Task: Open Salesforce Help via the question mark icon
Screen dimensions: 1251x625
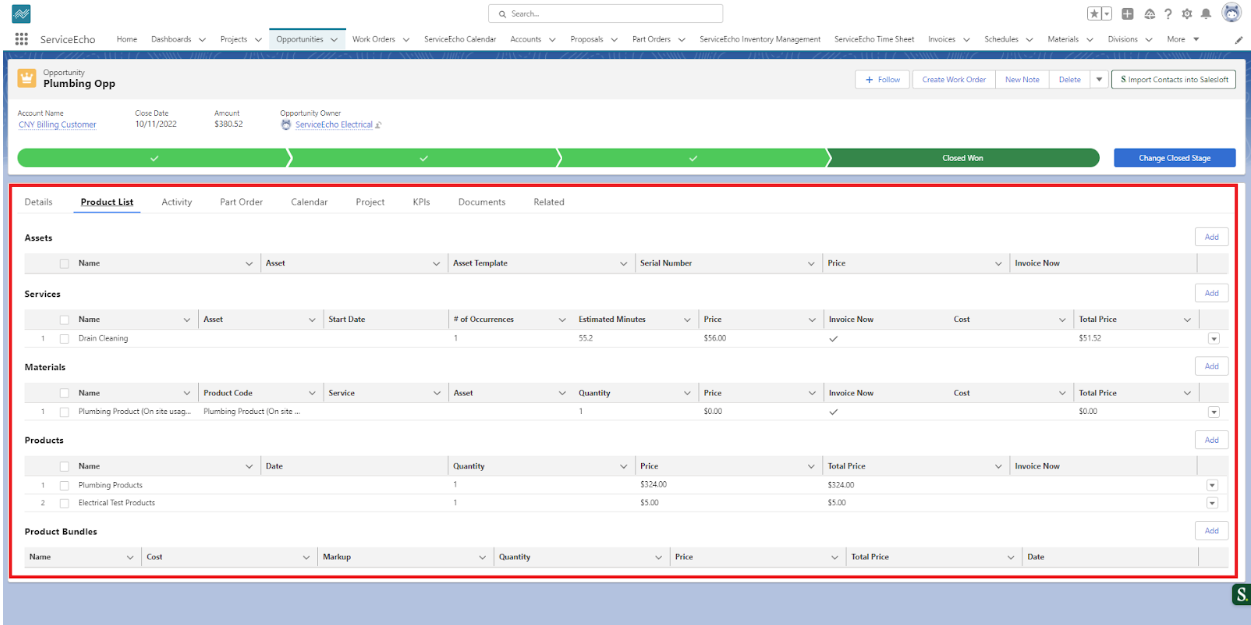Action: pyautogui.click(x=1167, y=13)
